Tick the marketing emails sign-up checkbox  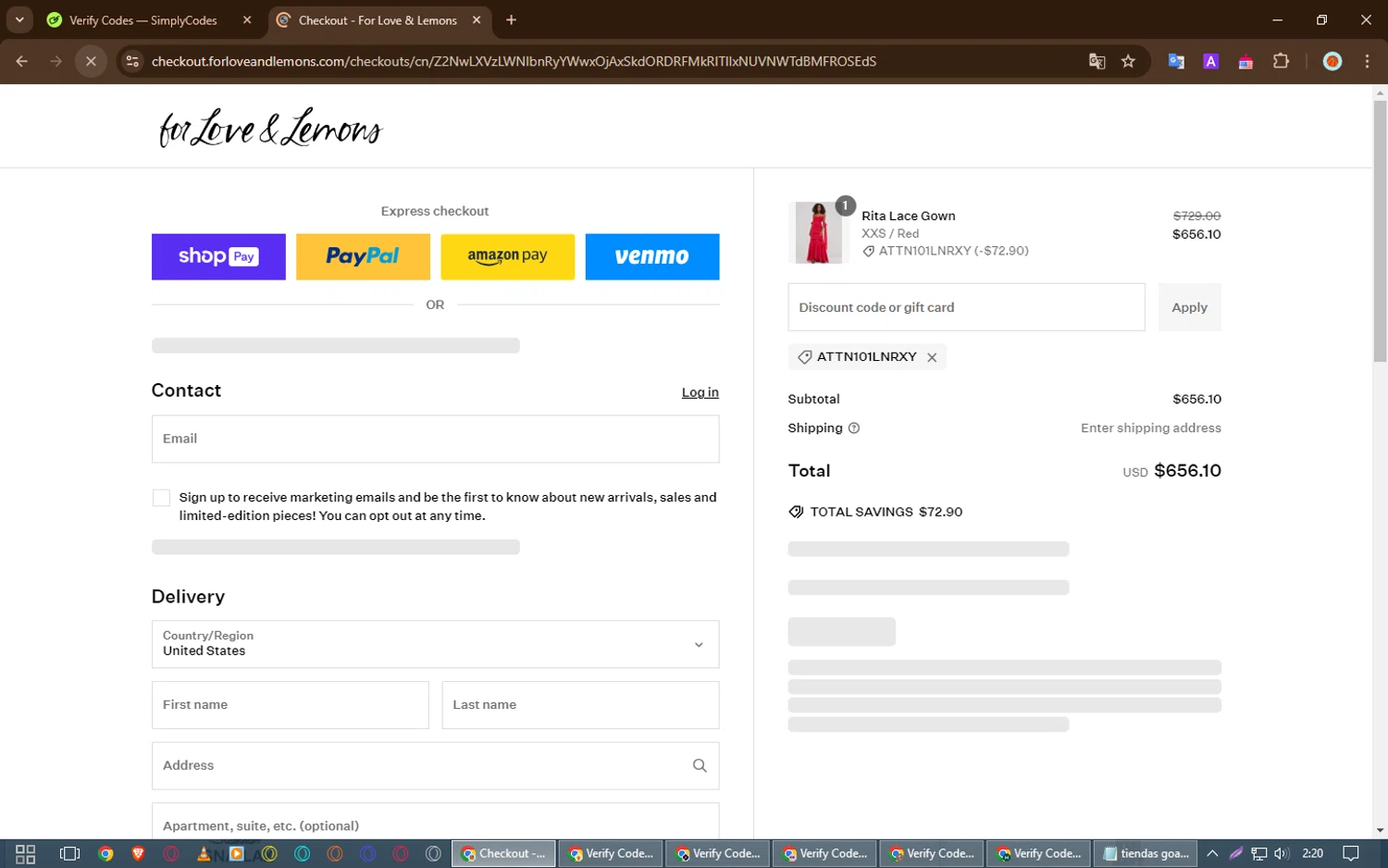(x=161, y=498)
